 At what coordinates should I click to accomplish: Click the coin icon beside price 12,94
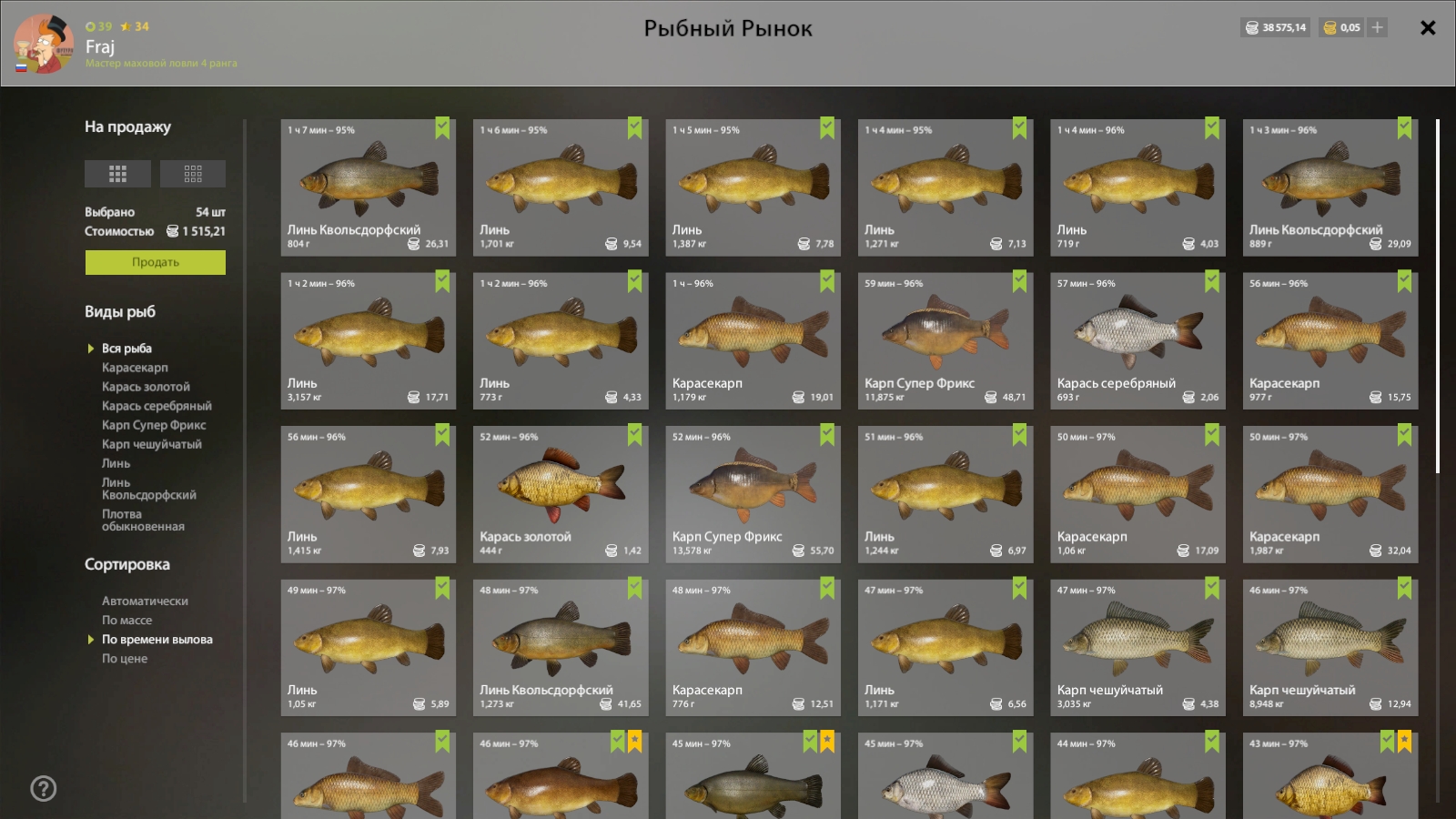point(1376,703)
